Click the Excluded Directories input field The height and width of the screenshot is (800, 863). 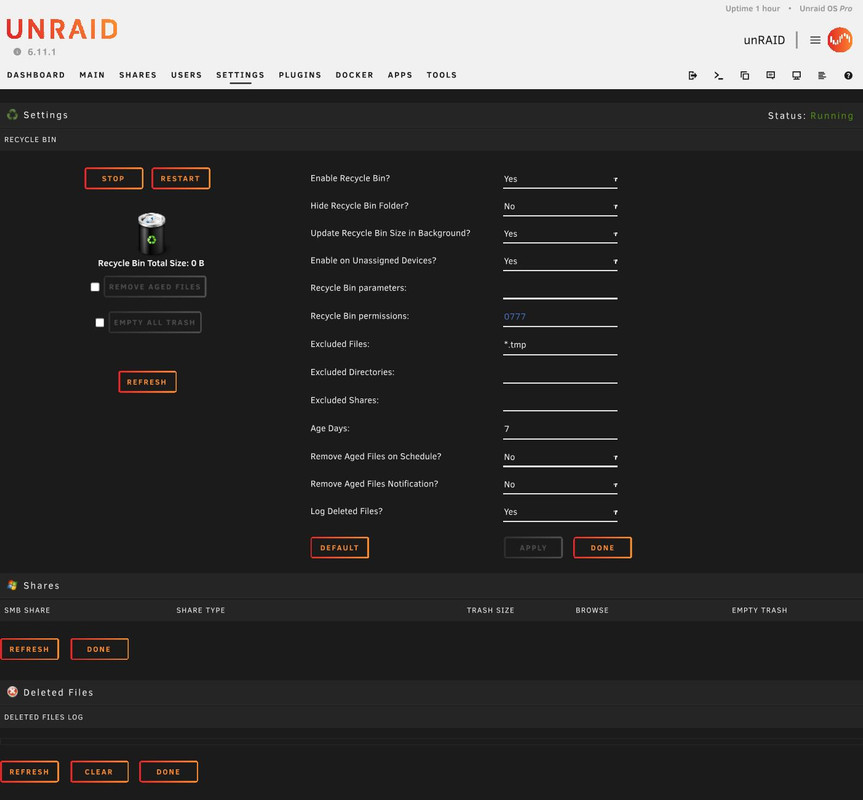pyautogui.click(x=560, y=374)
